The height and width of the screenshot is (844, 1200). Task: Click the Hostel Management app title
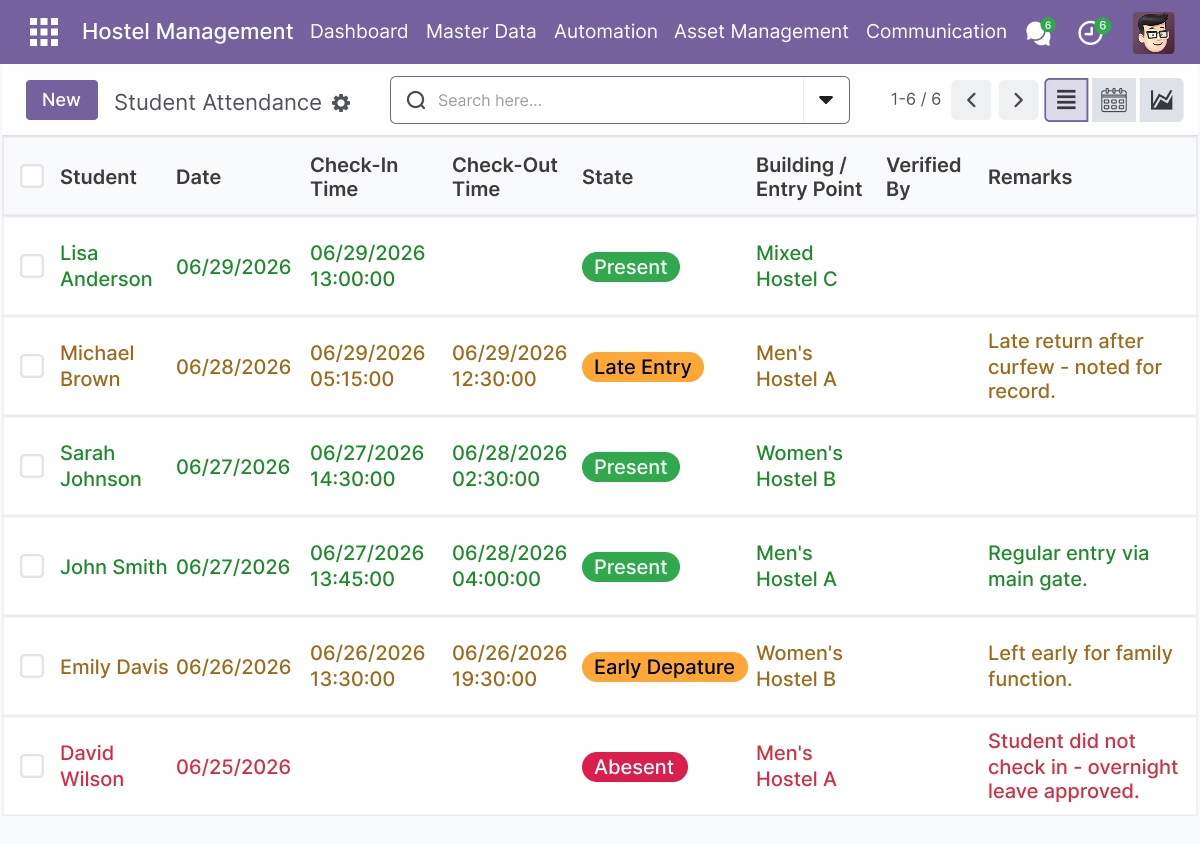point(188,32)
